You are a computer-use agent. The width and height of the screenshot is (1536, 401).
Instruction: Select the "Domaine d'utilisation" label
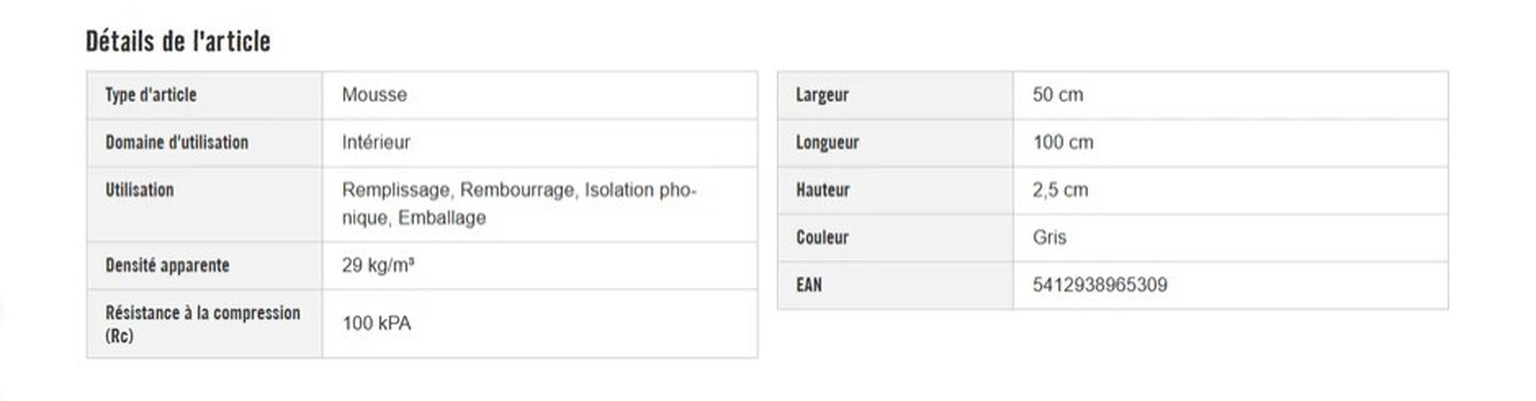click(x=176, y=142)
